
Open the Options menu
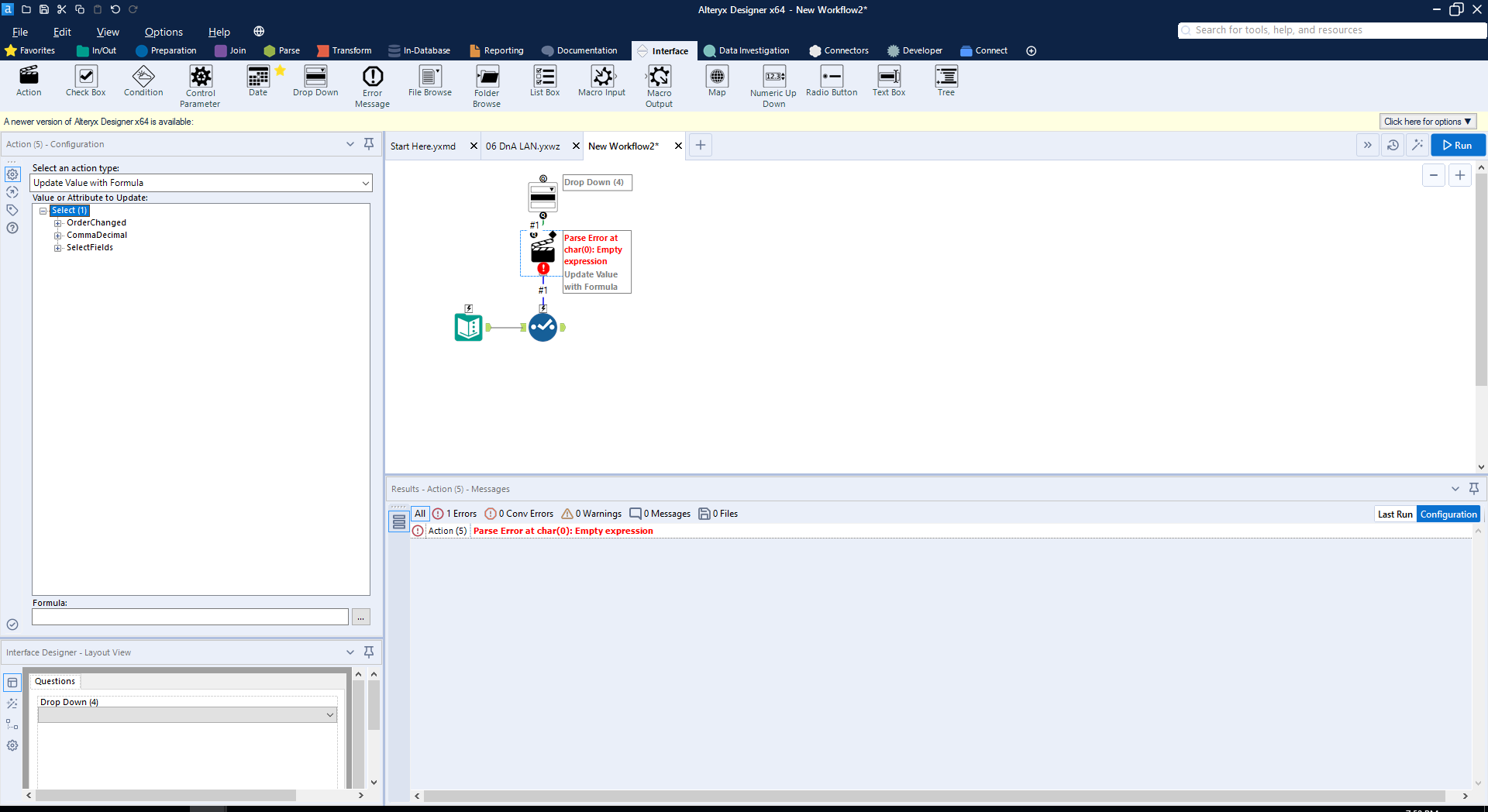tap(163, 32)
